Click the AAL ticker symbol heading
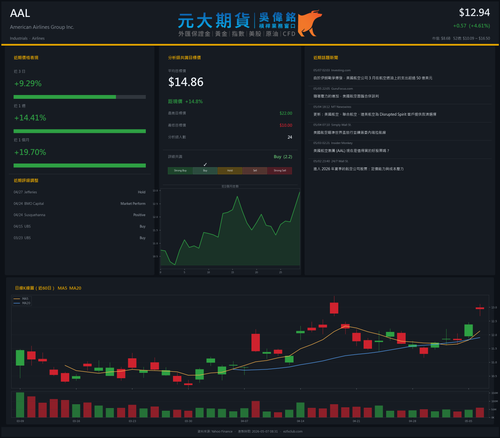This screenshot has height=438, width=500. coord(20,13)
